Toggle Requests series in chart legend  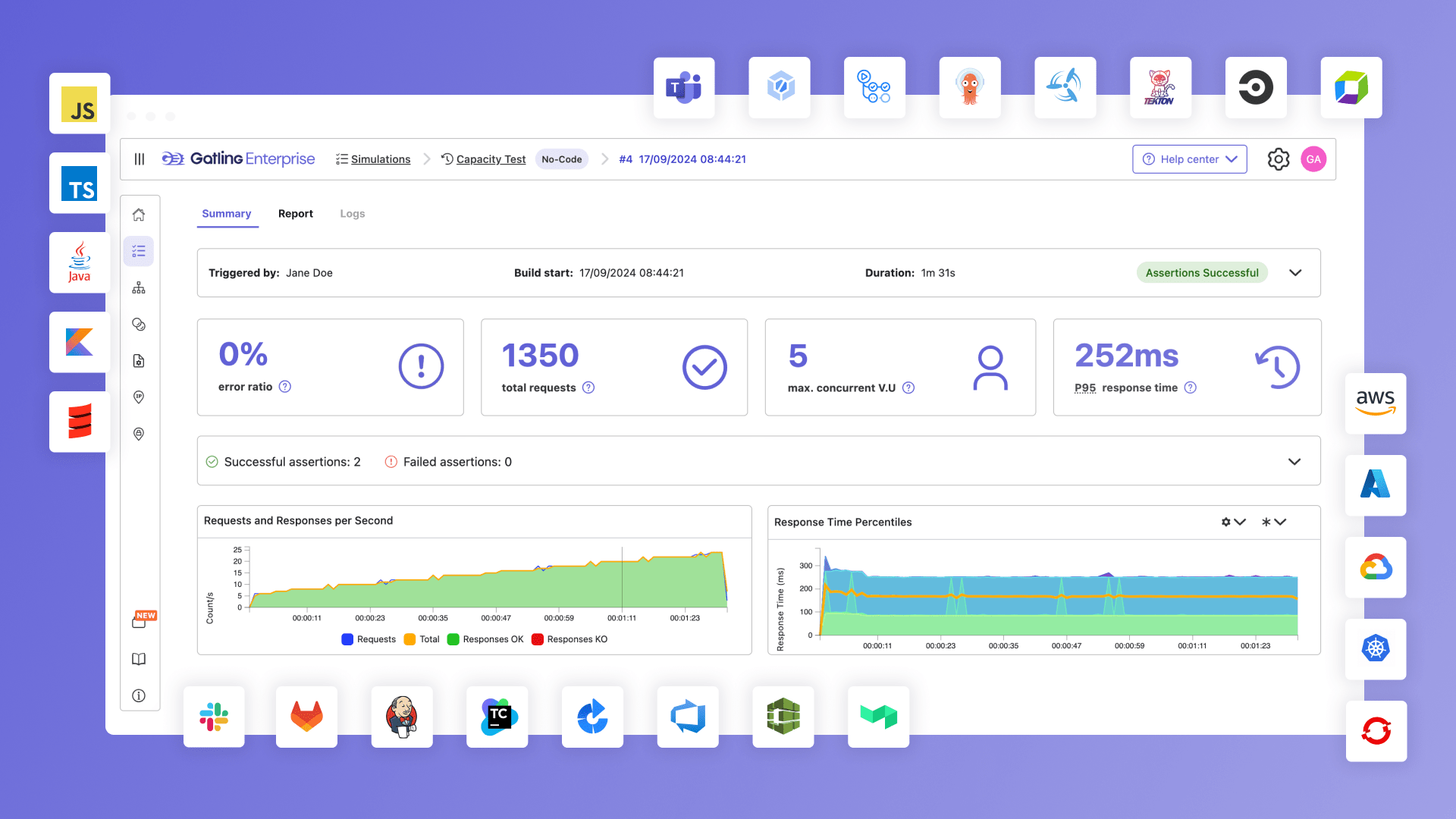click(369, 639)
